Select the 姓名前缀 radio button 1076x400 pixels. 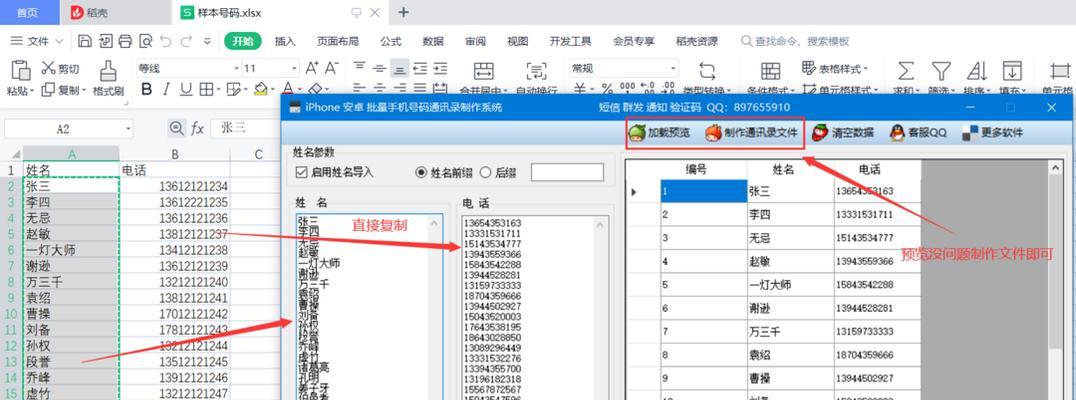tap(421, 172)
